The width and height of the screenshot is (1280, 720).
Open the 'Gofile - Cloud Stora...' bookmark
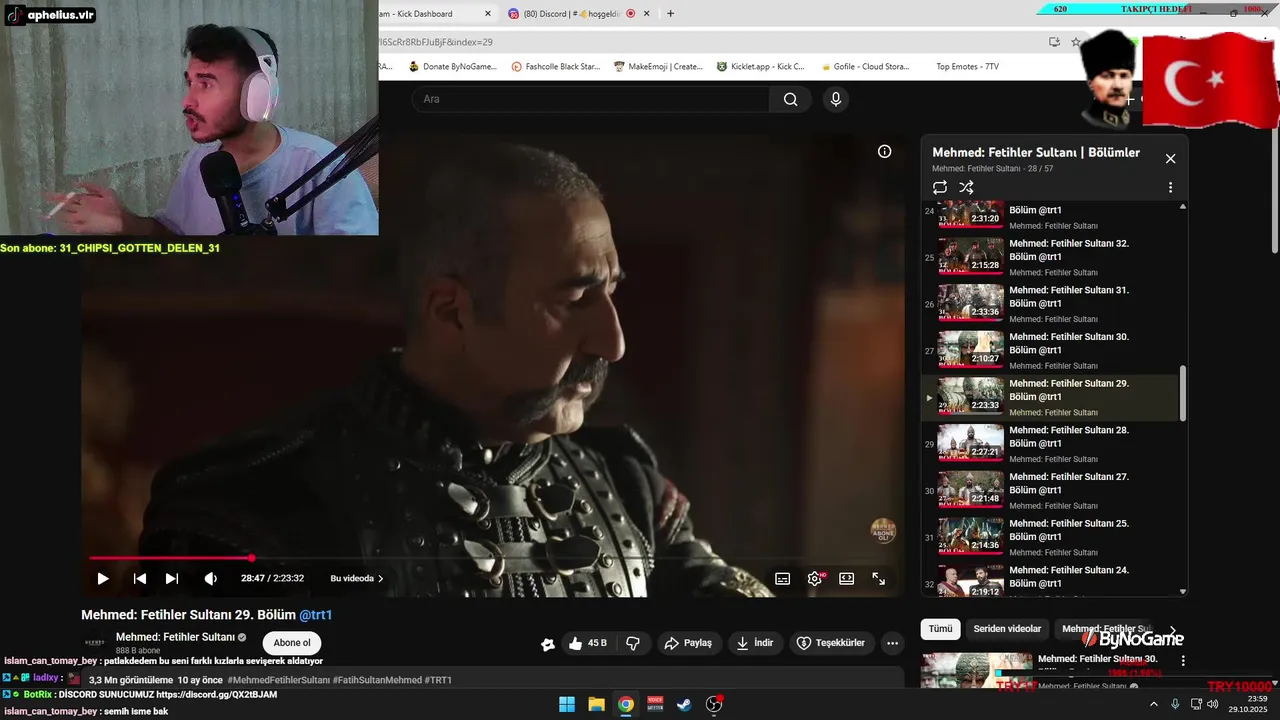click(x=864, y=67)
